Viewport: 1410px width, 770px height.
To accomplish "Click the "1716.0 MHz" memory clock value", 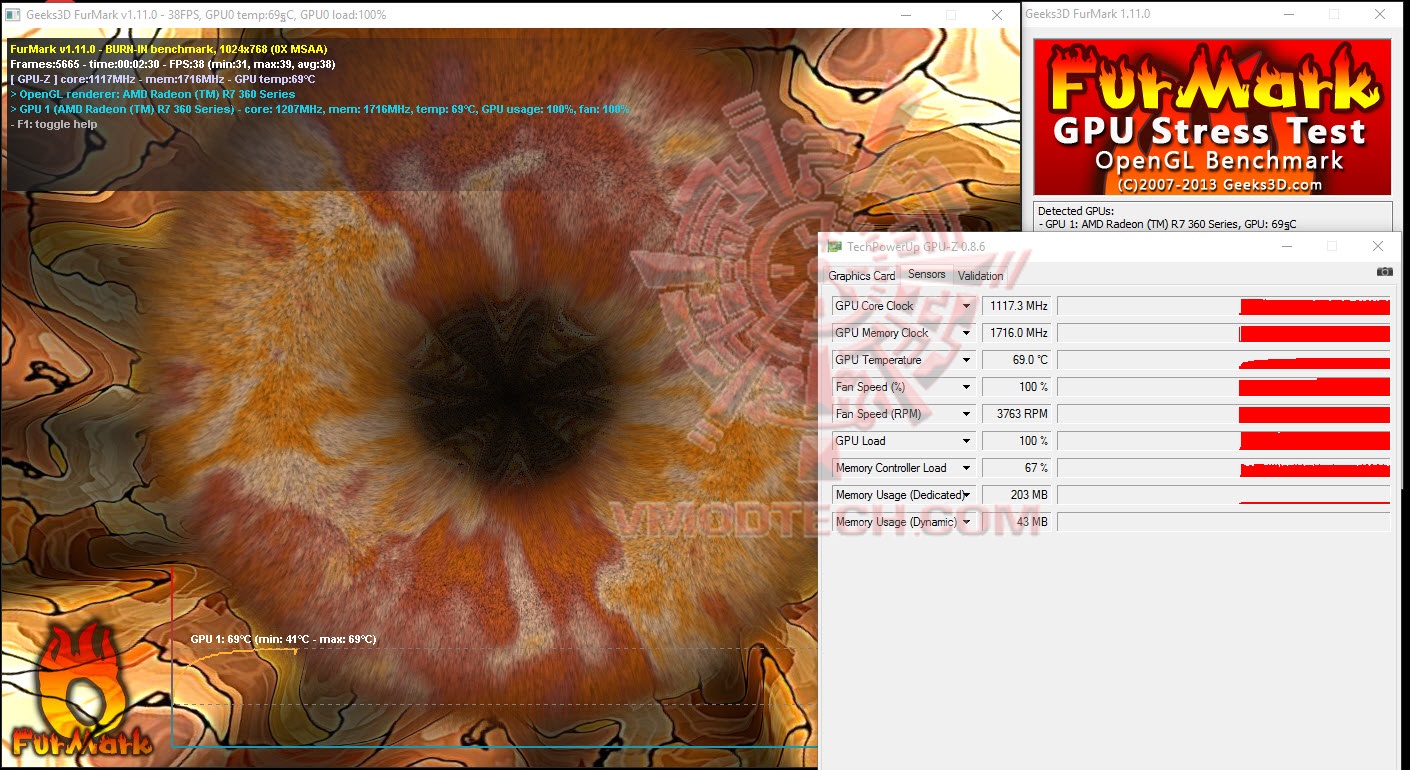I will [x=1016, y=333].
